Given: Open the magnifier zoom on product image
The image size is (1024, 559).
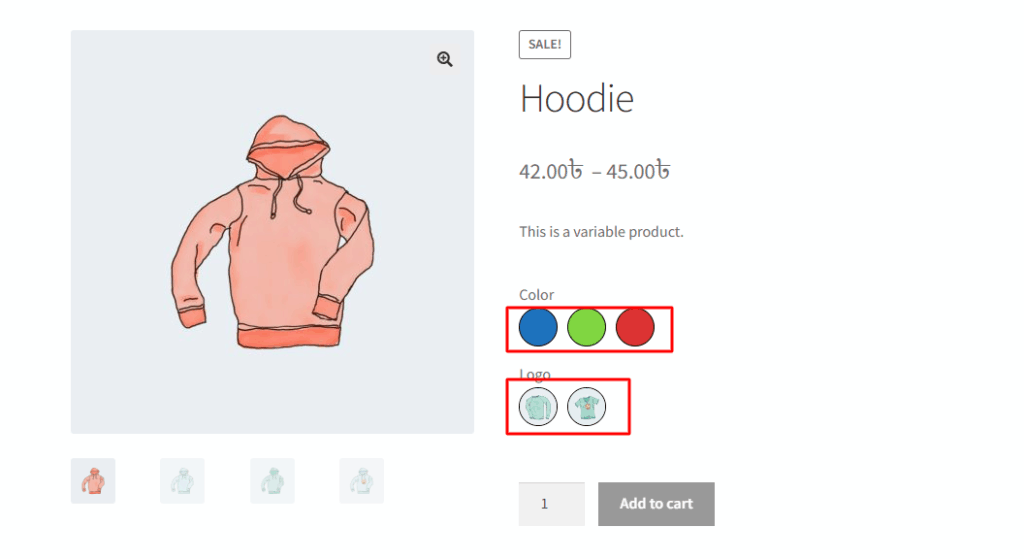Looking at the screenshot, I should coord(445,59).
